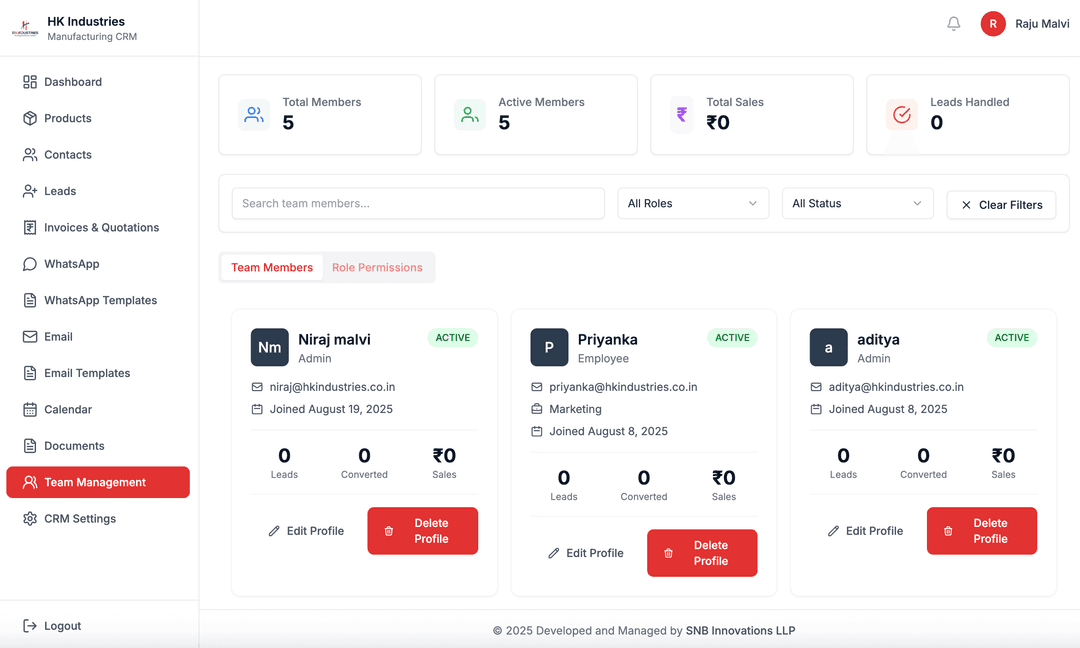Click the ACTIVE badge on Niraj malvi card
1080x648 pixels.
point(453,337)
